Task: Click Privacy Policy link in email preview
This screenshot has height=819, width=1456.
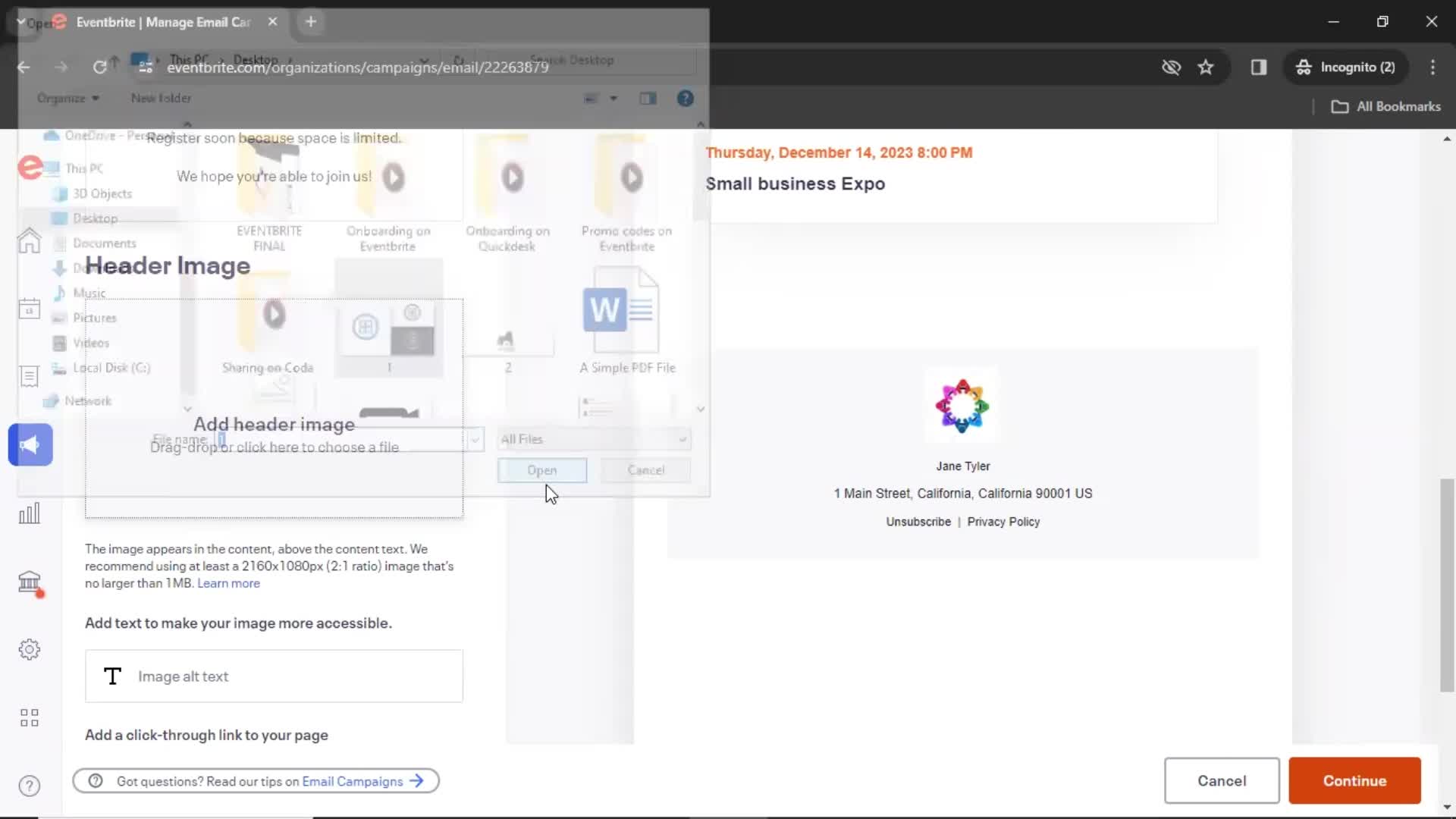Action: pyautogui.click(x=1003, y=522)
